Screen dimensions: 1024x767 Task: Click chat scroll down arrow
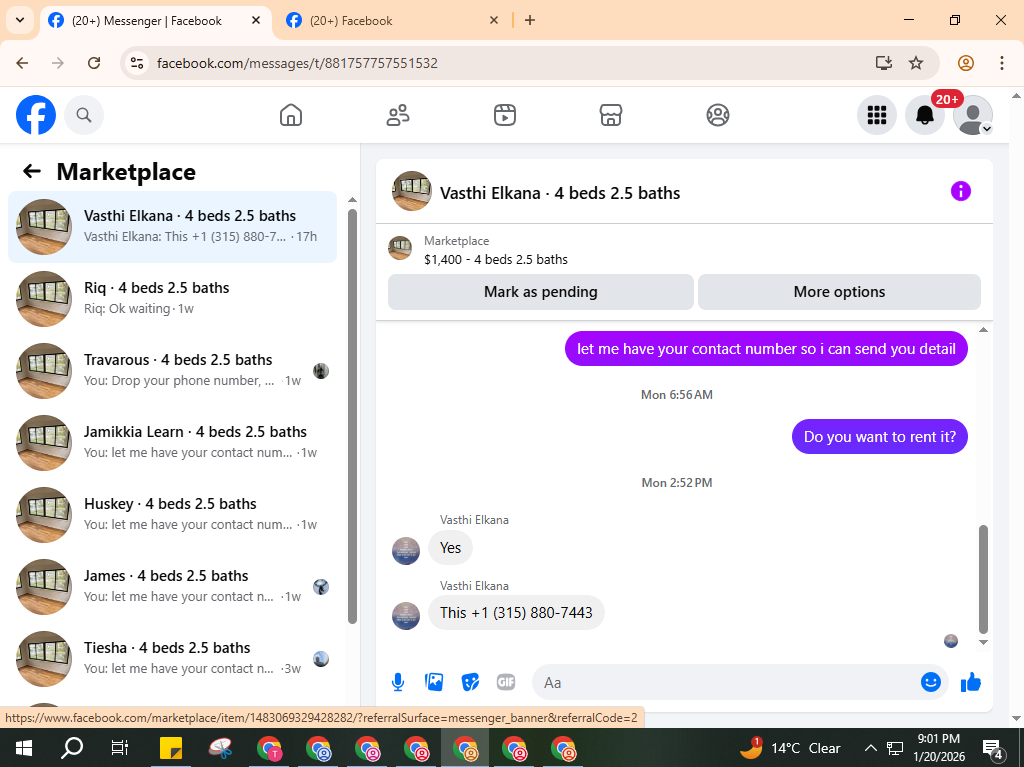coord(984,642)
